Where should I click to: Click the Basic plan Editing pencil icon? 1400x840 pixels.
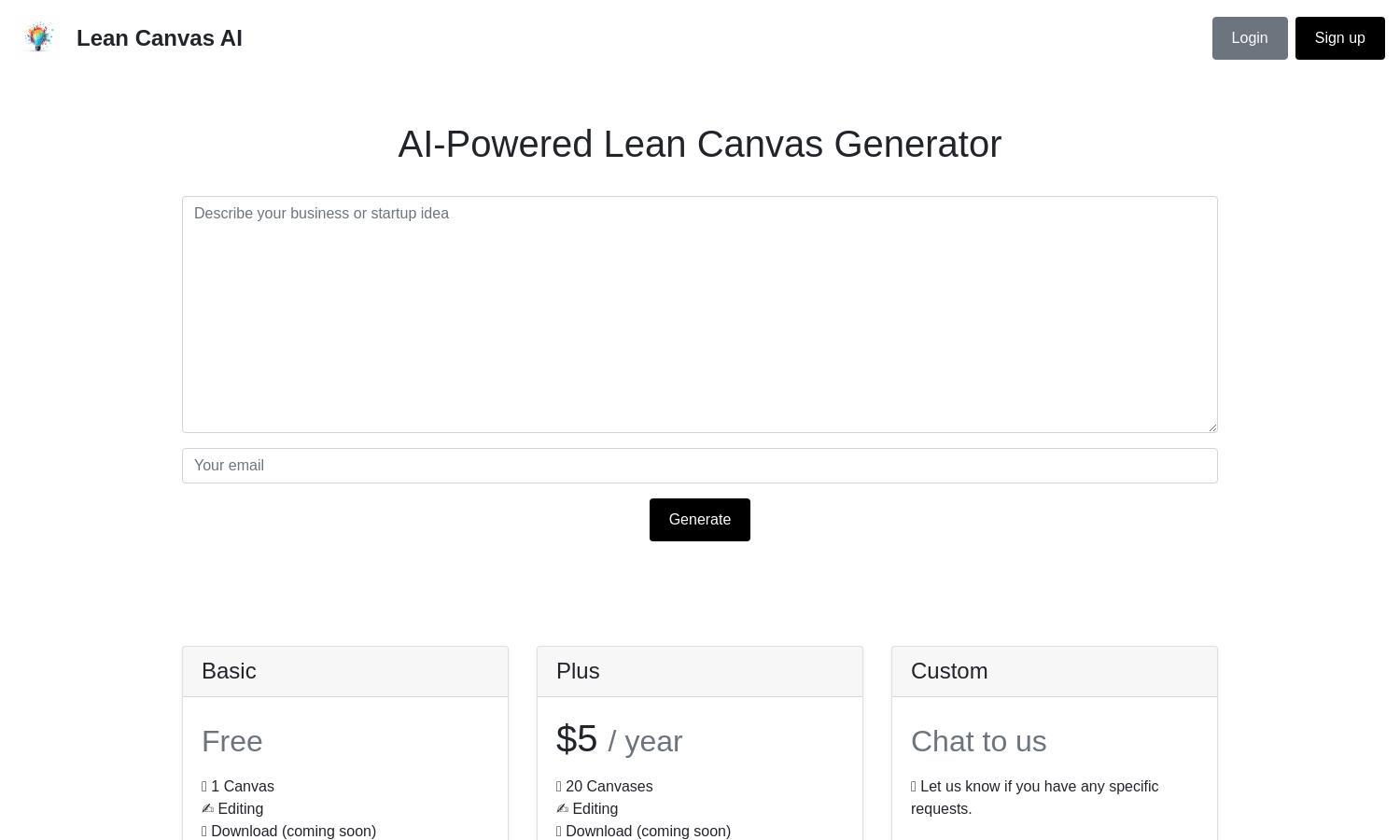pos(208,808)
